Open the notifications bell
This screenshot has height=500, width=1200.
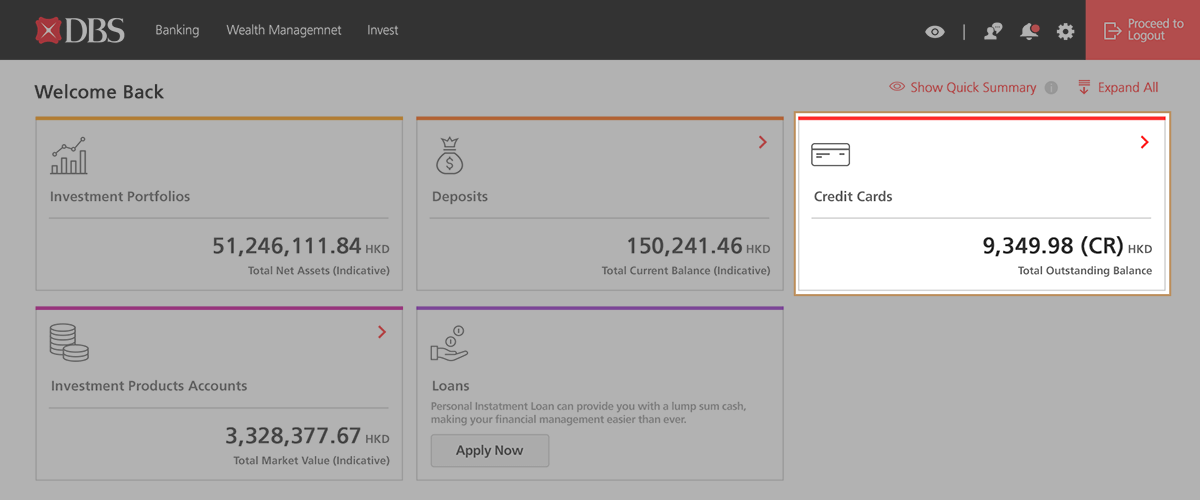(x=1029, y=32)
